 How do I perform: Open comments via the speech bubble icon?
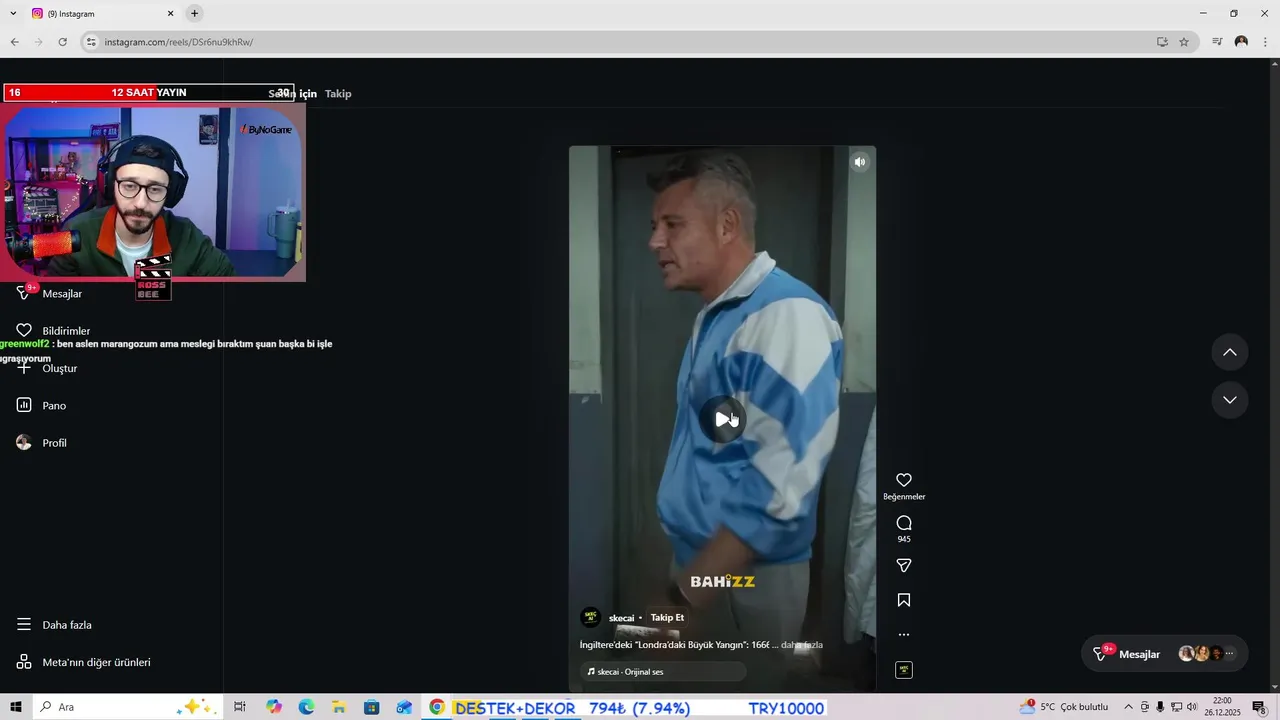(904, 523)
